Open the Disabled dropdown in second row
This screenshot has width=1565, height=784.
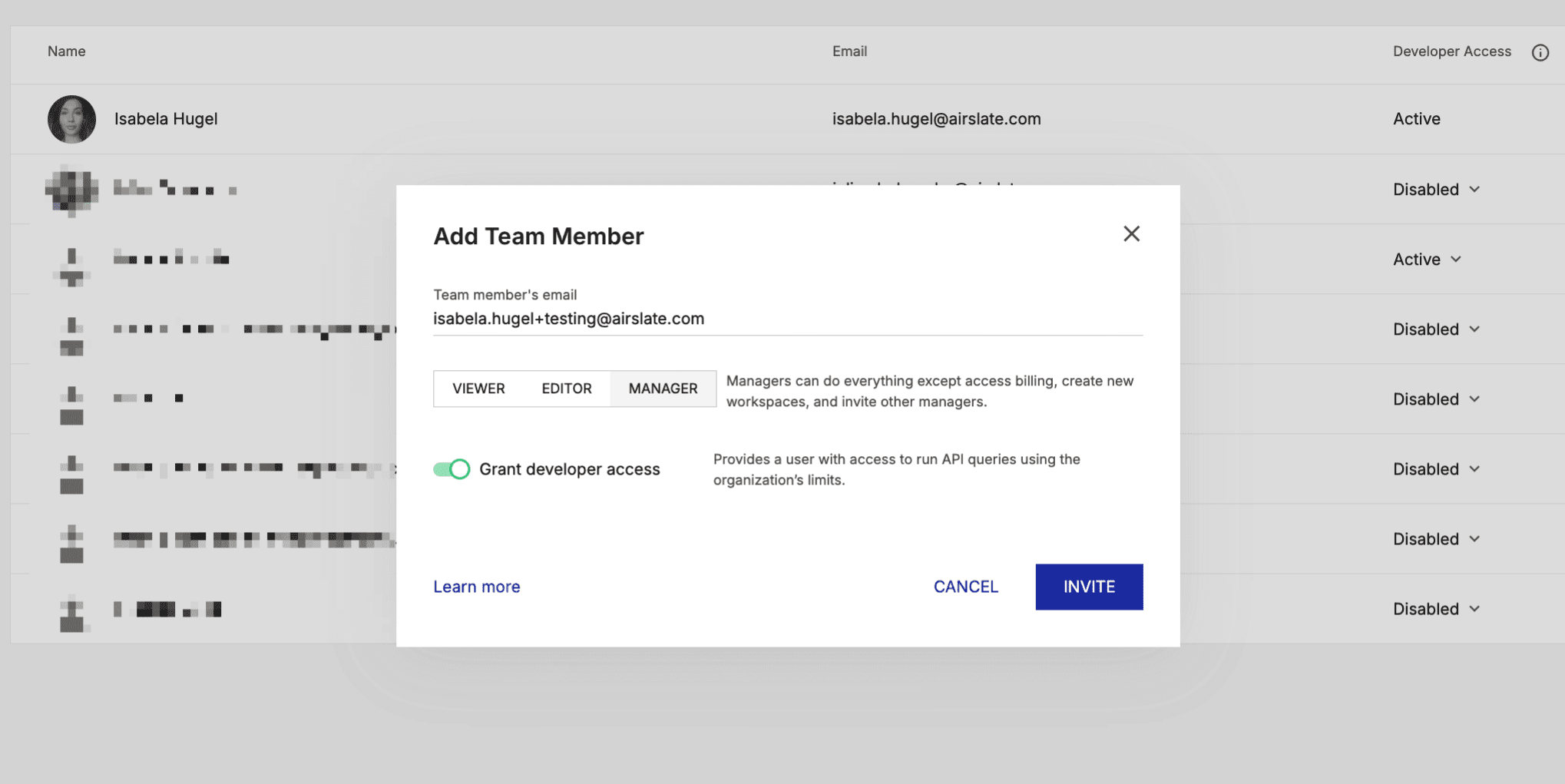tap(1436, 190)
